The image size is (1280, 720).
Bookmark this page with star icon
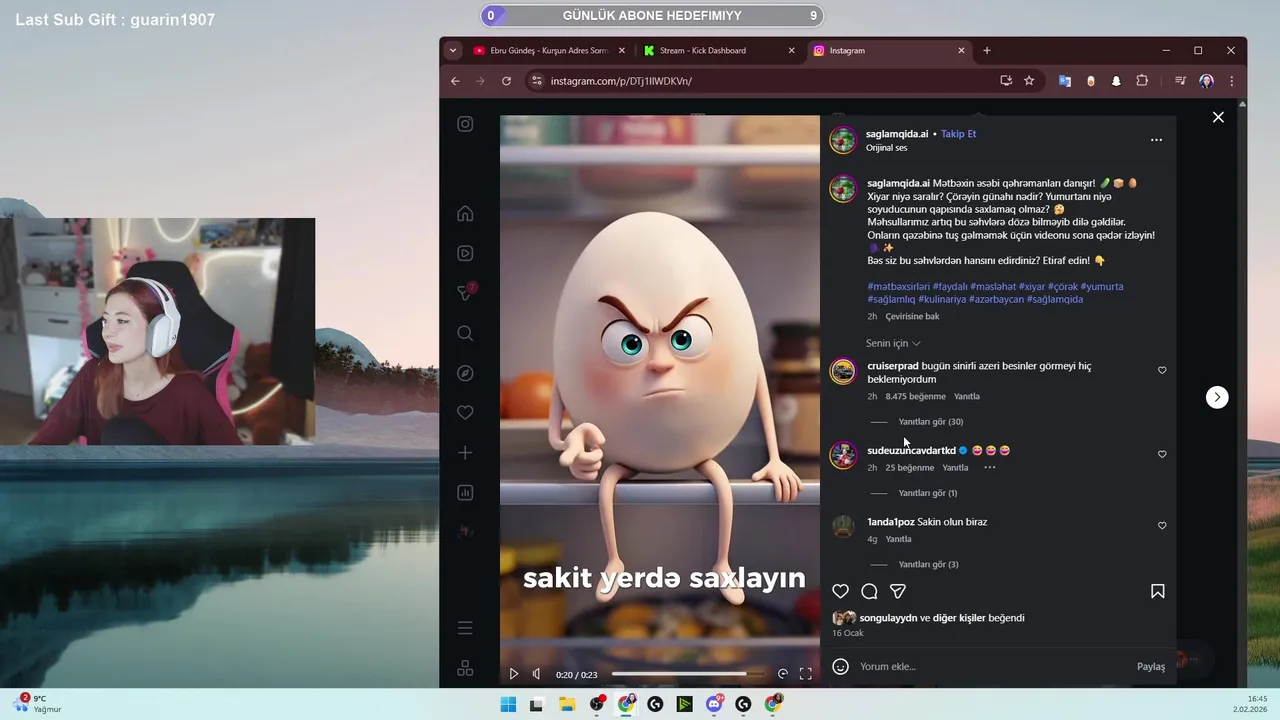pos(1029,81)
